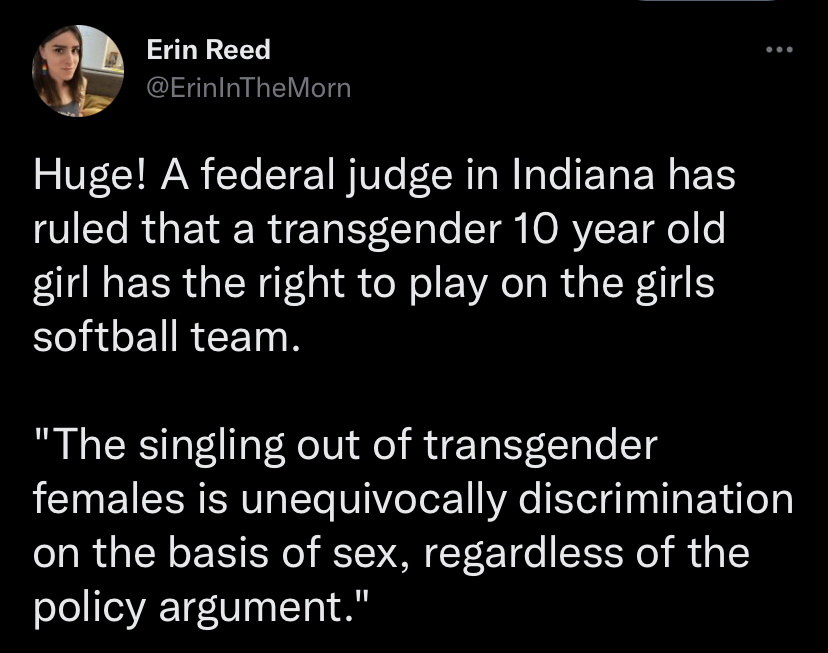Open the three-dot more options menu
The height and width of the screenshot is (653, 828).
pos(778,48)
